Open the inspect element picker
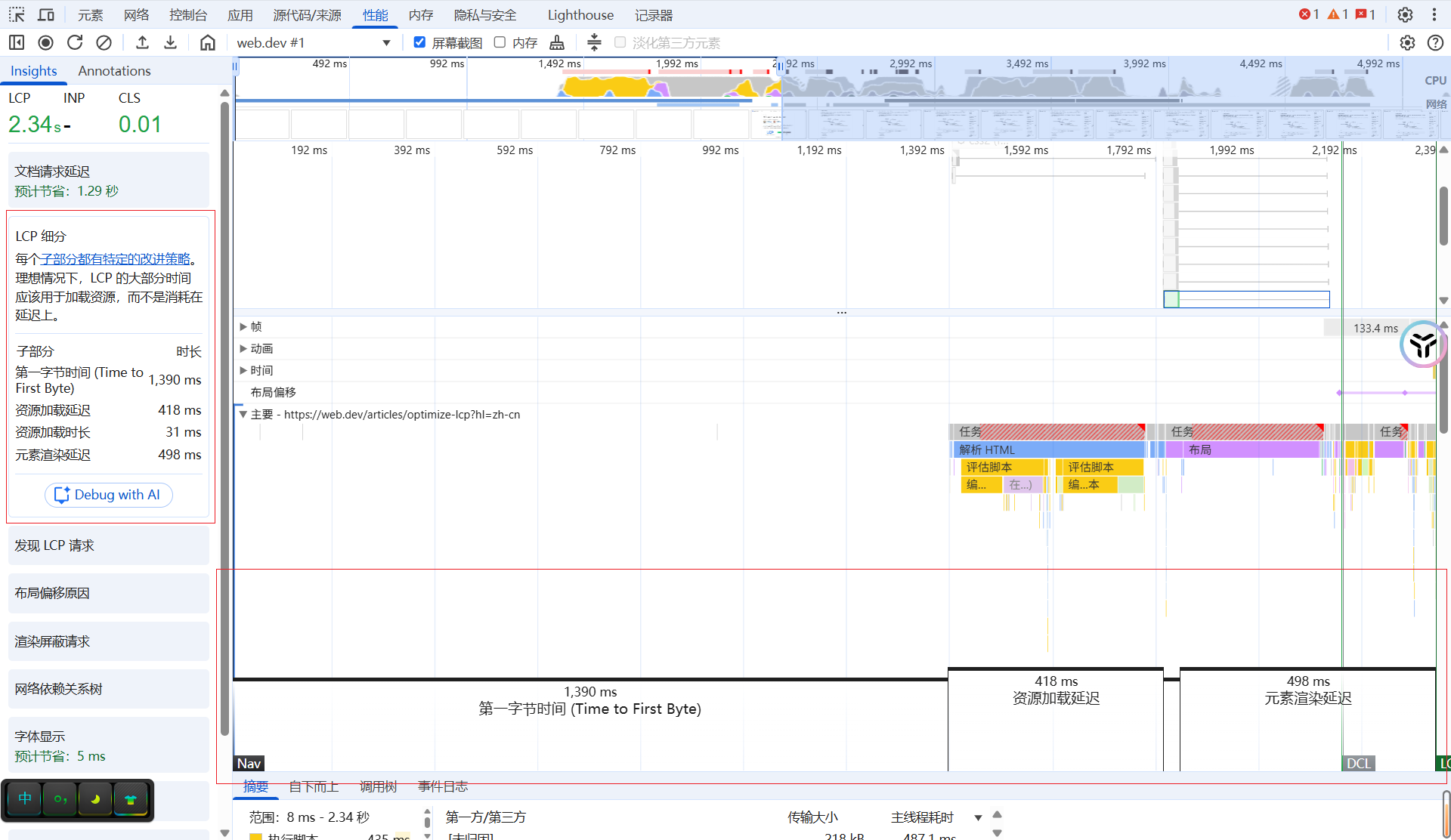This screenshot has height=840, width=1451. pyautogui.click(x=17, y=15)
